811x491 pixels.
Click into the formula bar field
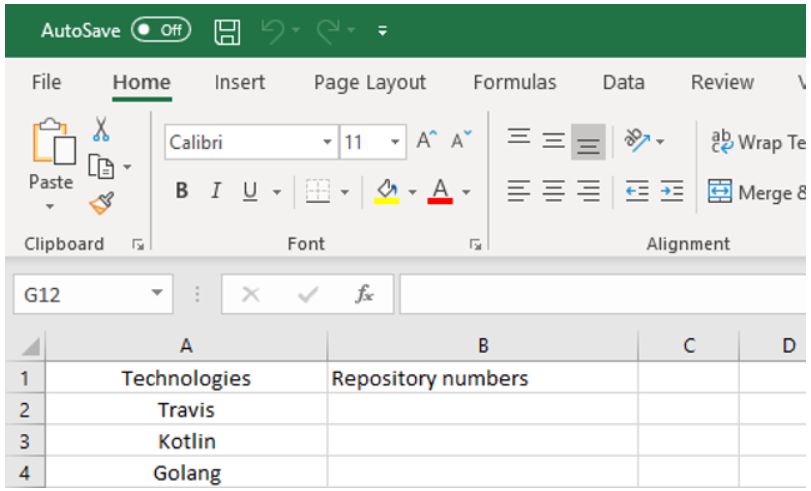click(603, 294)
